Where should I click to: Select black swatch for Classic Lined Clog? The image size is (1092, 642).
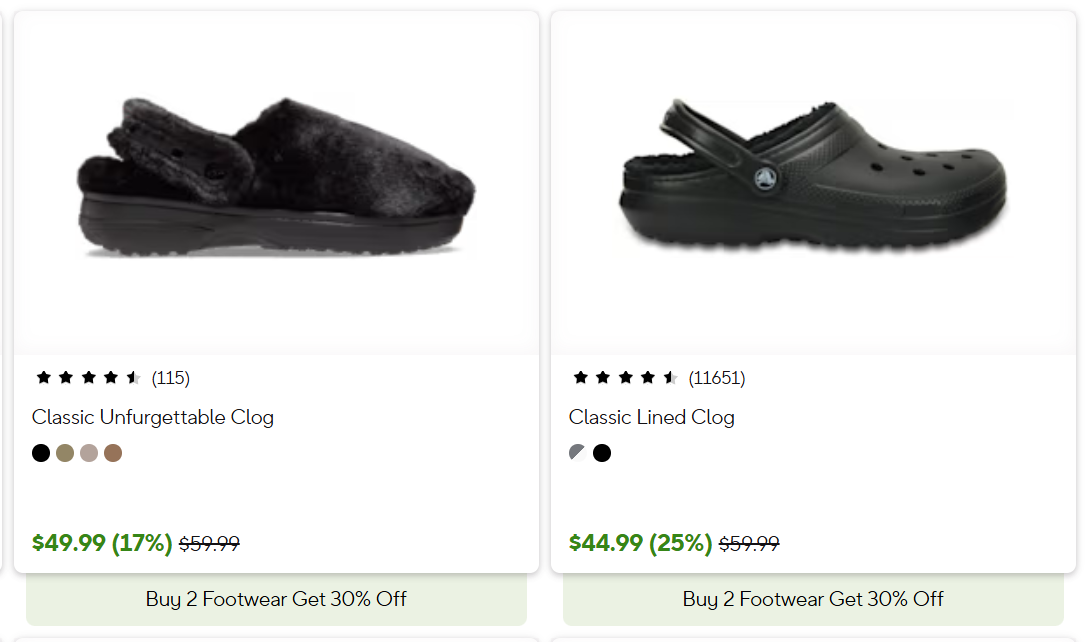[602, 453]
